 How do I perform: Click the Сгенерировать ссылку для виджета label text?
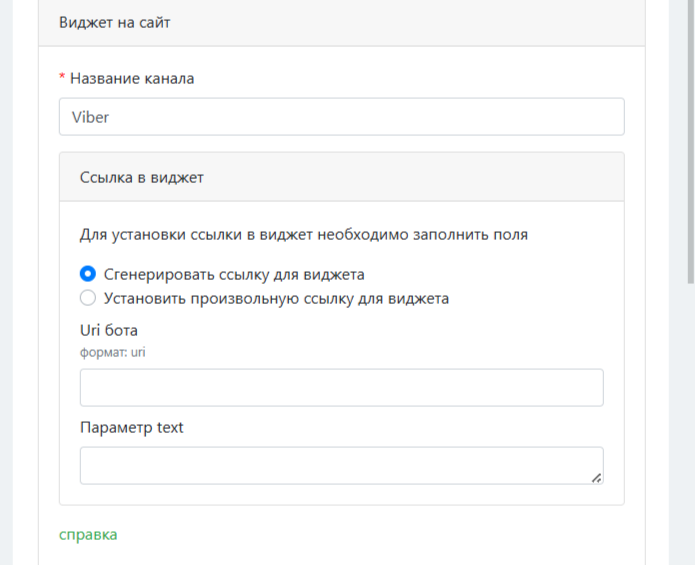pos(234,273)
